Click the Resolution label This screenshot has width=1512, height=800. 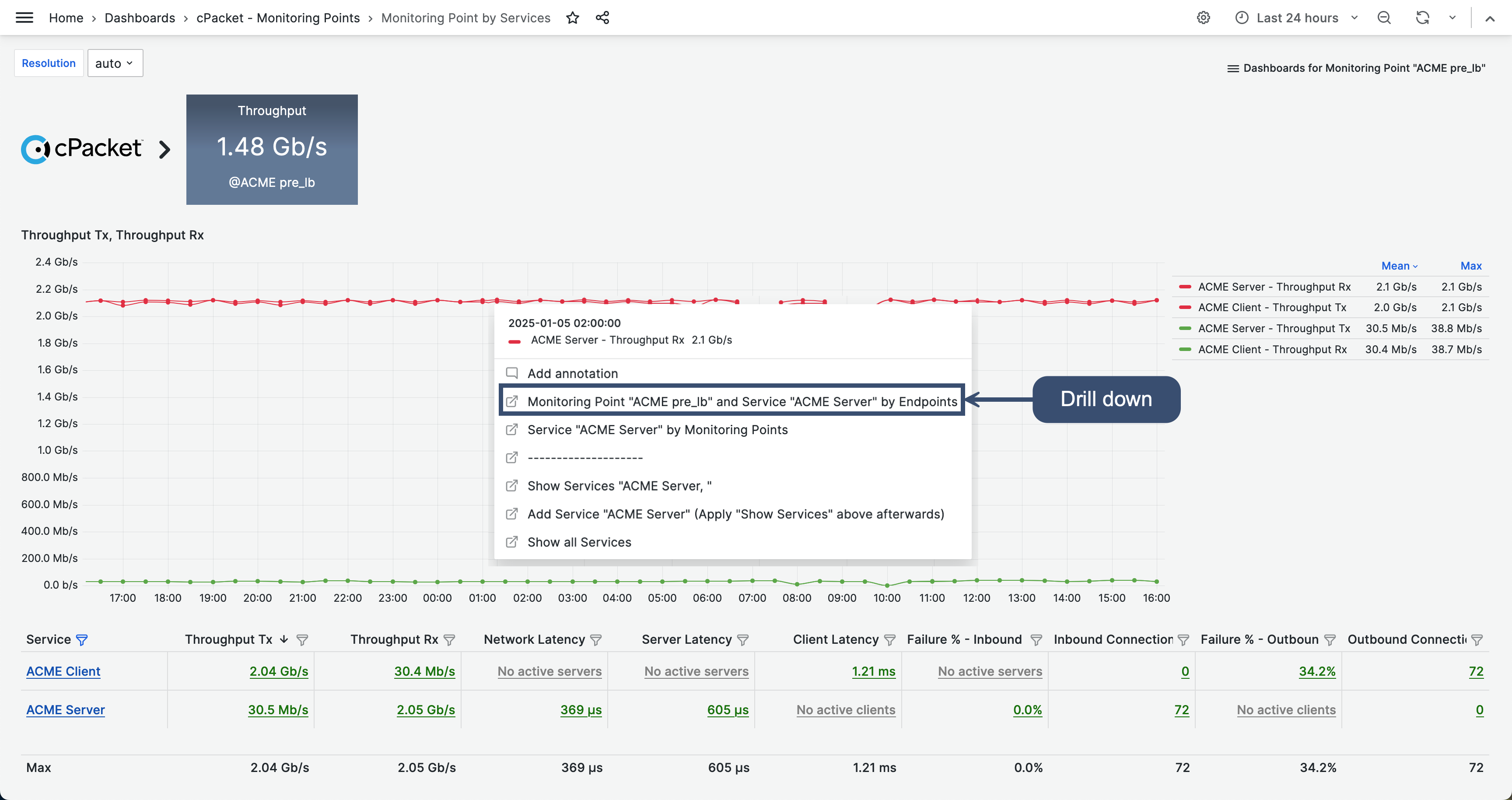click(49, 63)
